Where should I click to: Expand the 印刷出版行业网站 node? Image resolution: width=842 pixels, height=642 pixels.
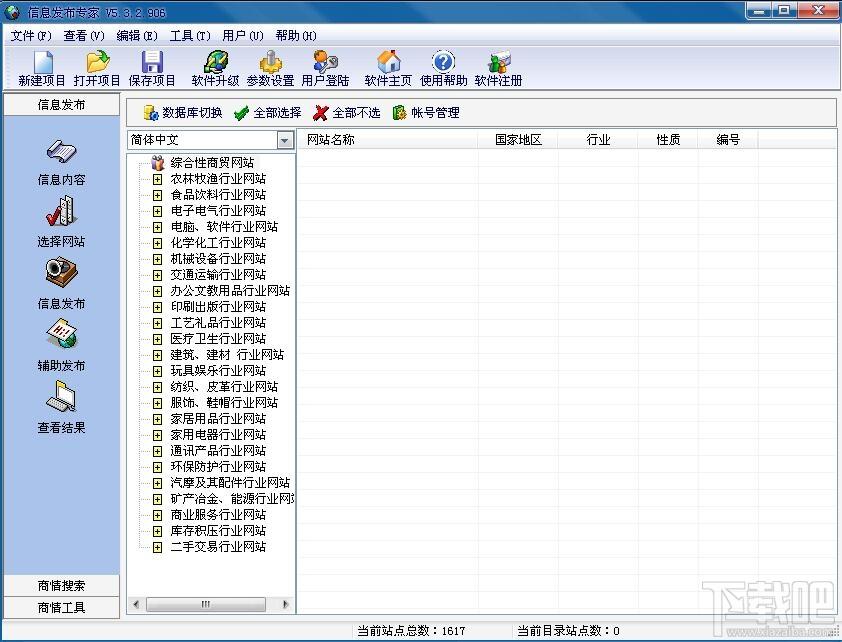point(157,307)
